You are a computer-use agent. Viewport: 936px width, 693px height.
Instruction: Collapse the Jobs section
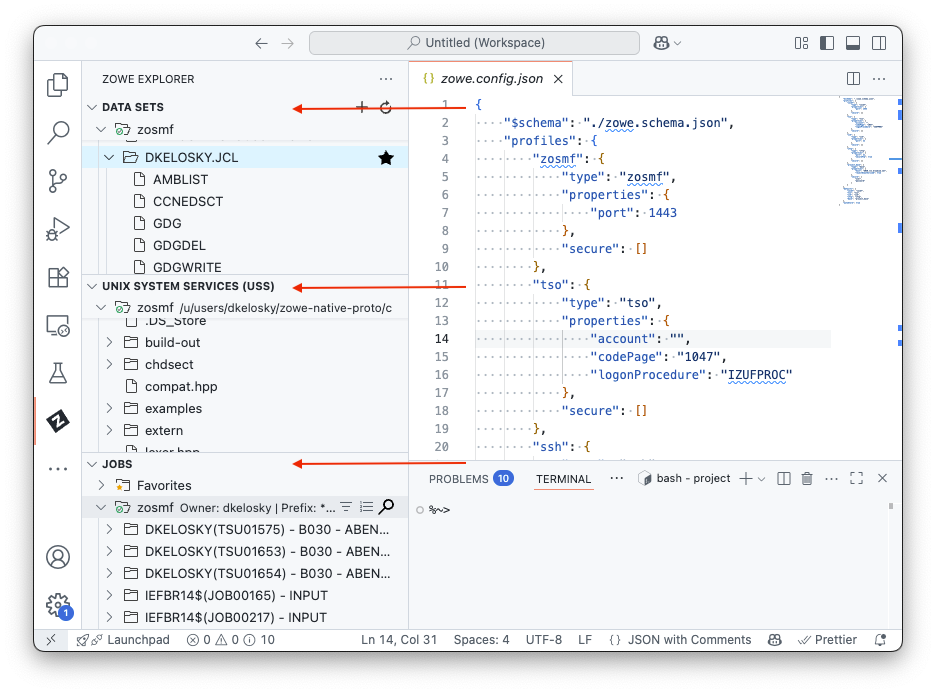[x=92, y=464]
